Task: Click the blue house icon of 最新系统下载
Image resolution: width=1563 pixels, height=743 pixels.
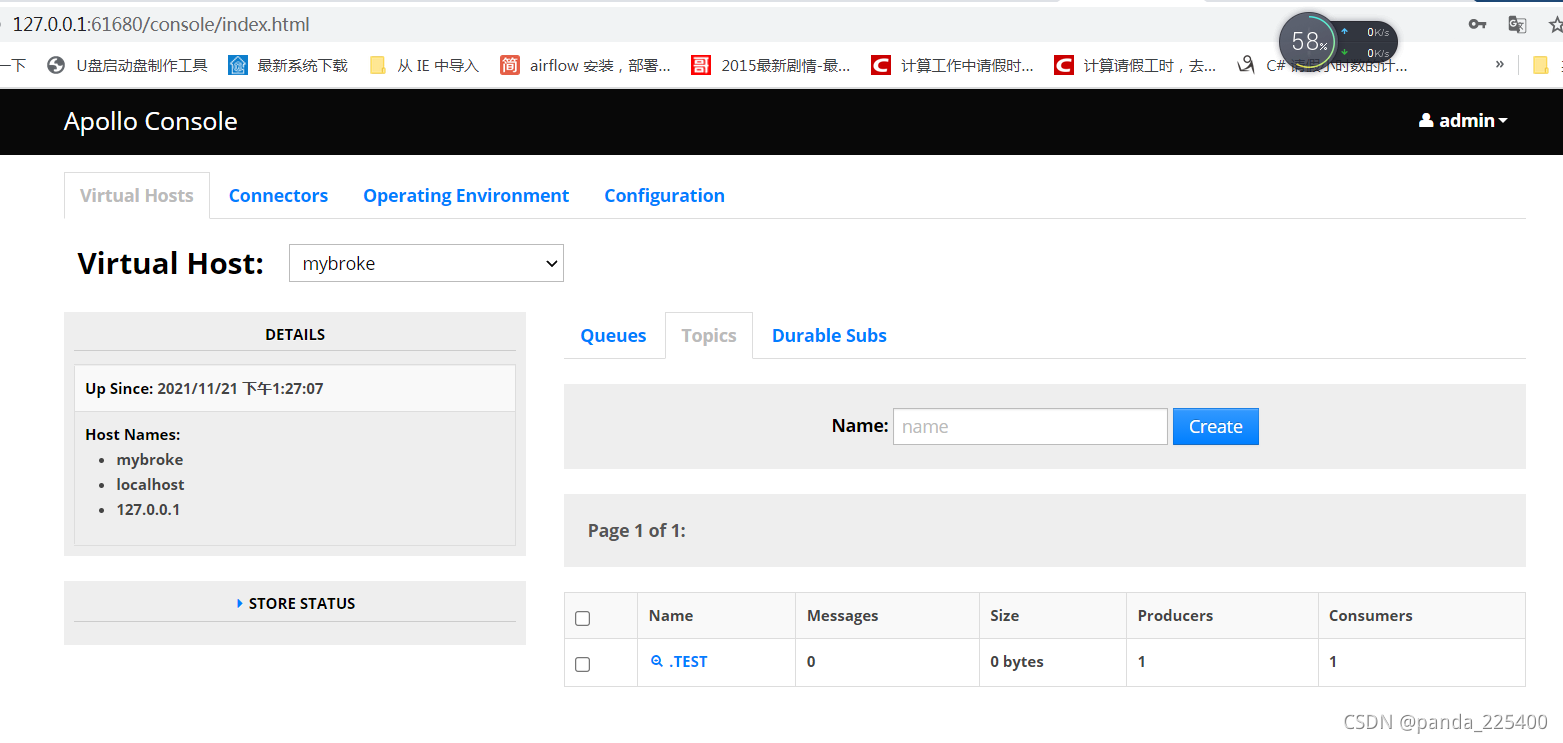Action: tap(238, 65)
